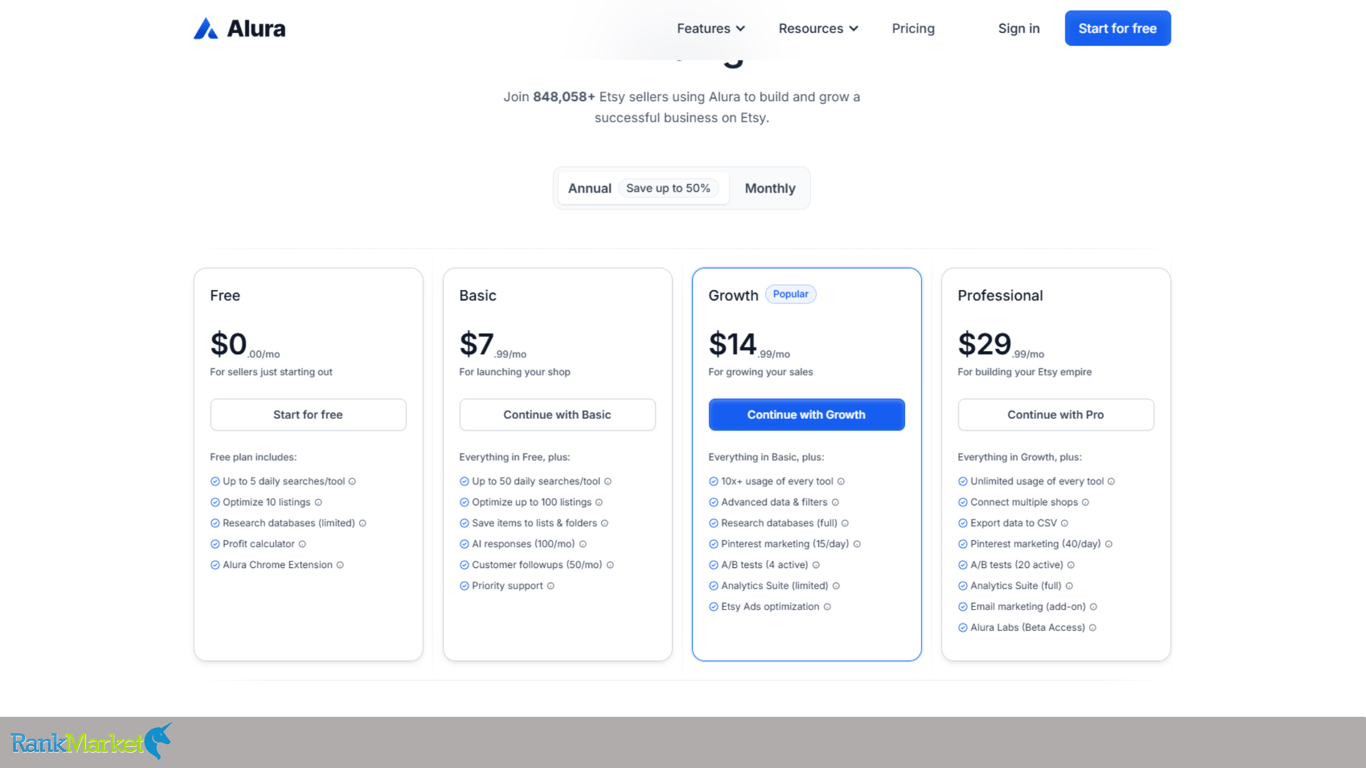Open the Pricing page link
Image resolution: width=1366 pixels, height=768 pixels.
coord(913,28)
